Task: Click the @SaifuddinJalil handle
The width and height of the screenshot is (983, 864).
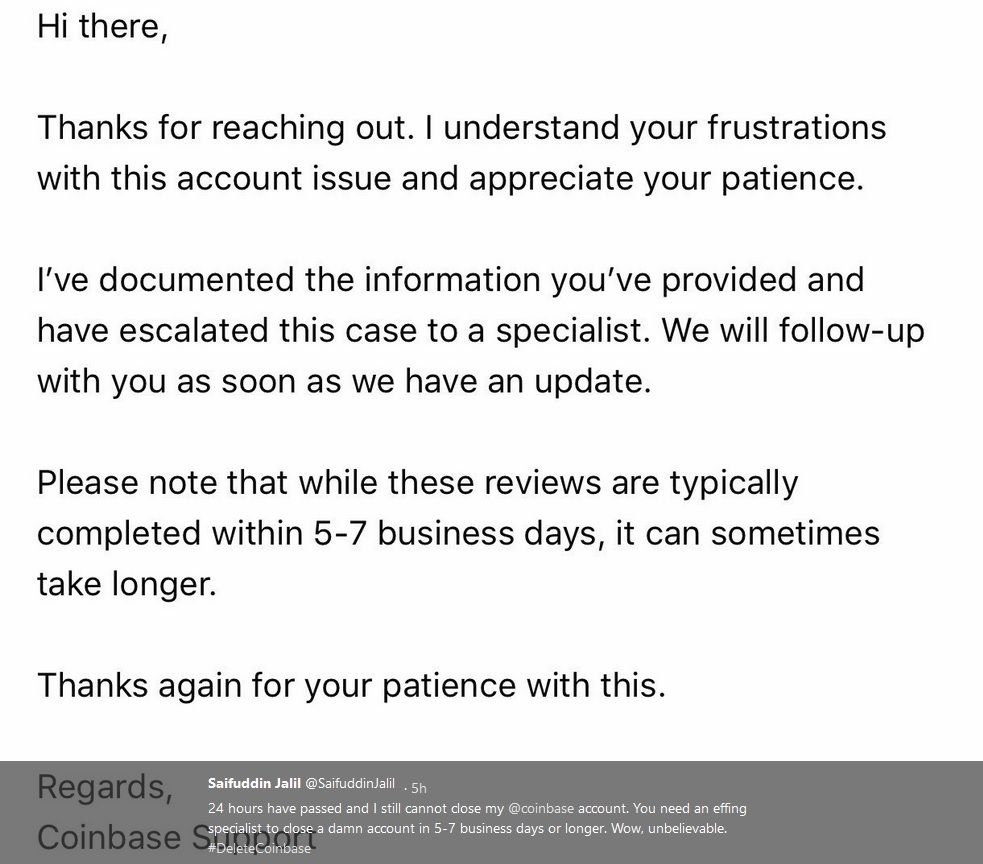Action: (350, 783)
